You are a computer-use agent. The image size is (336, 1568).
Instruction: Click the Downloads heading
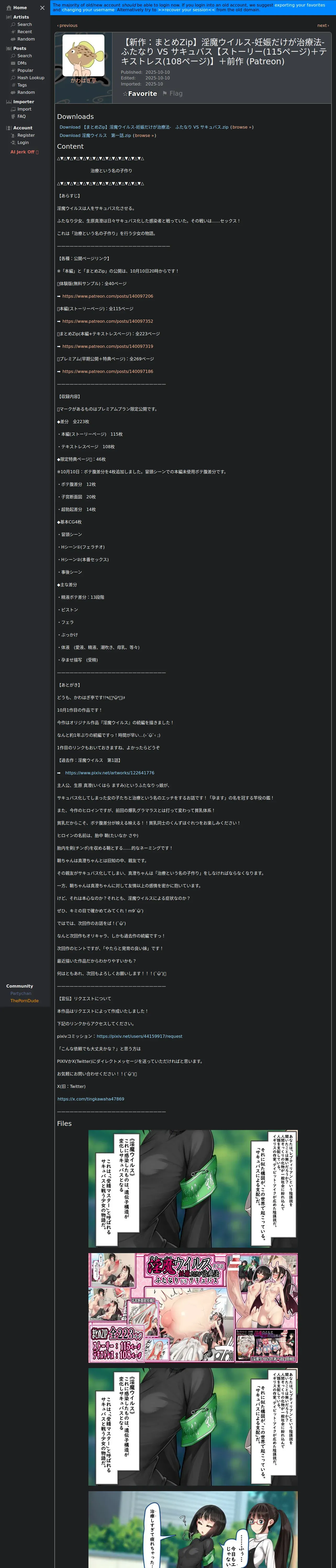pyautogui.click(x=75, y=117)
